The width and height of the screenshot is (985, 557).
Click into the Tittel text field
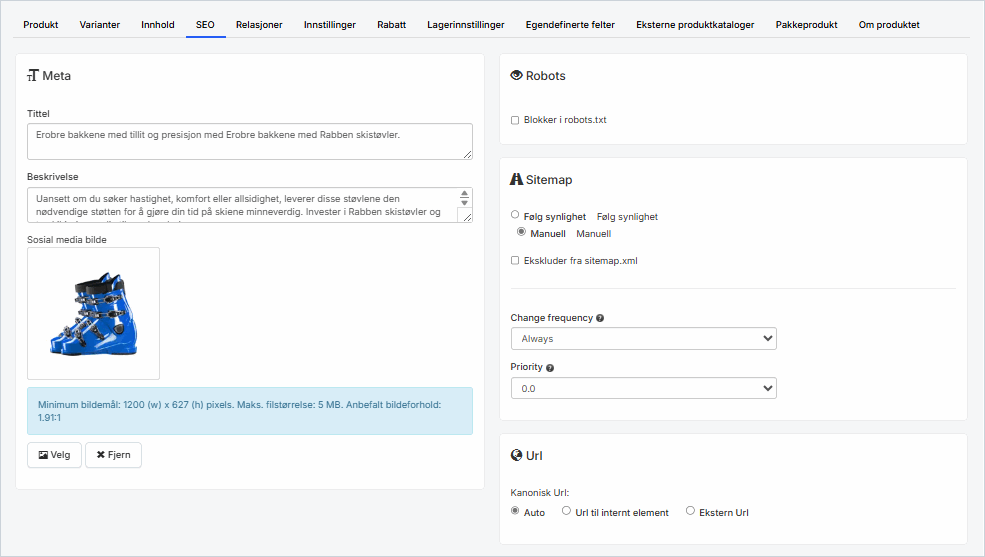click(249, 141)
